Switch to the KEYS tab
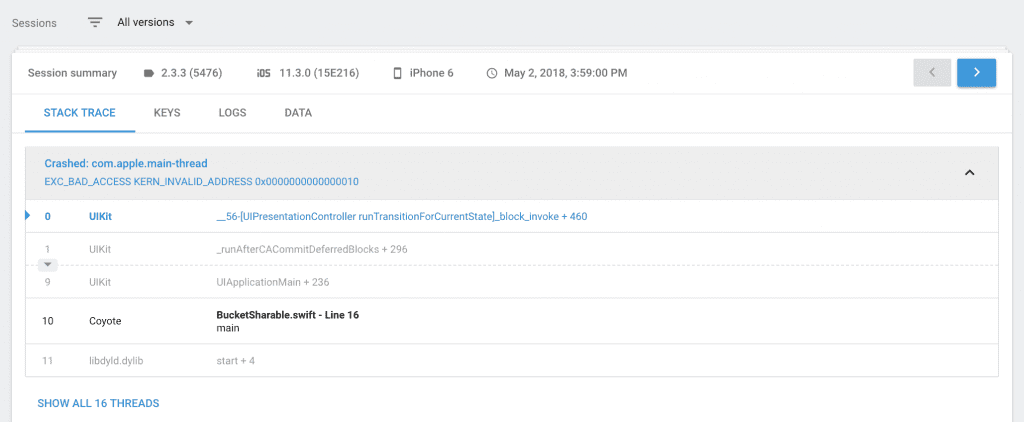The image size is (1024, 422). coord(167,113)
